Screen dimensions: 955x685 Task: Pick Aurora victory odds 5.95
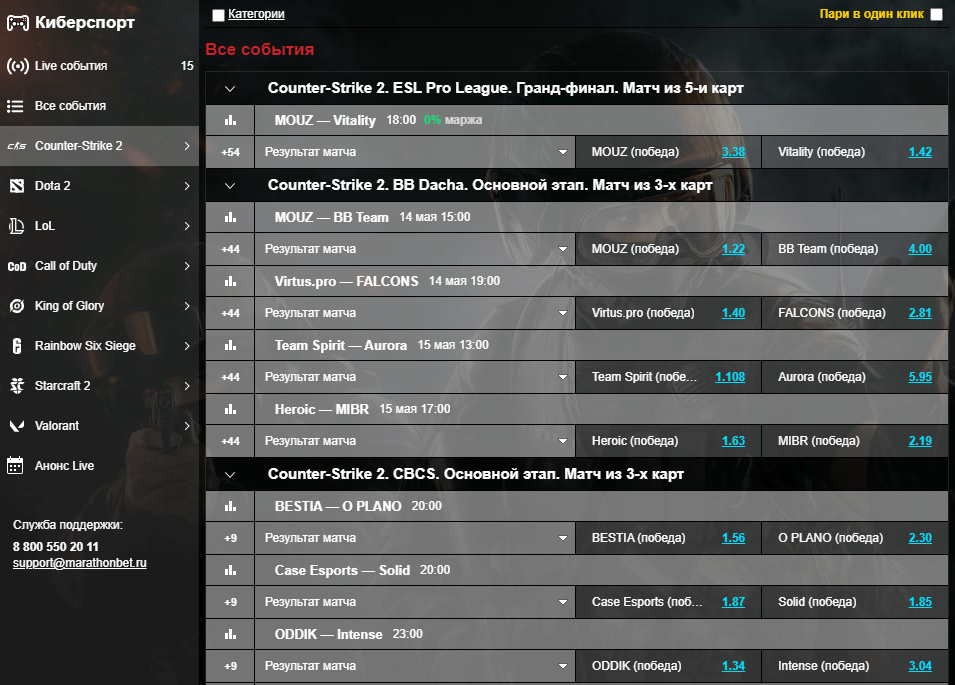coord(920,376)
